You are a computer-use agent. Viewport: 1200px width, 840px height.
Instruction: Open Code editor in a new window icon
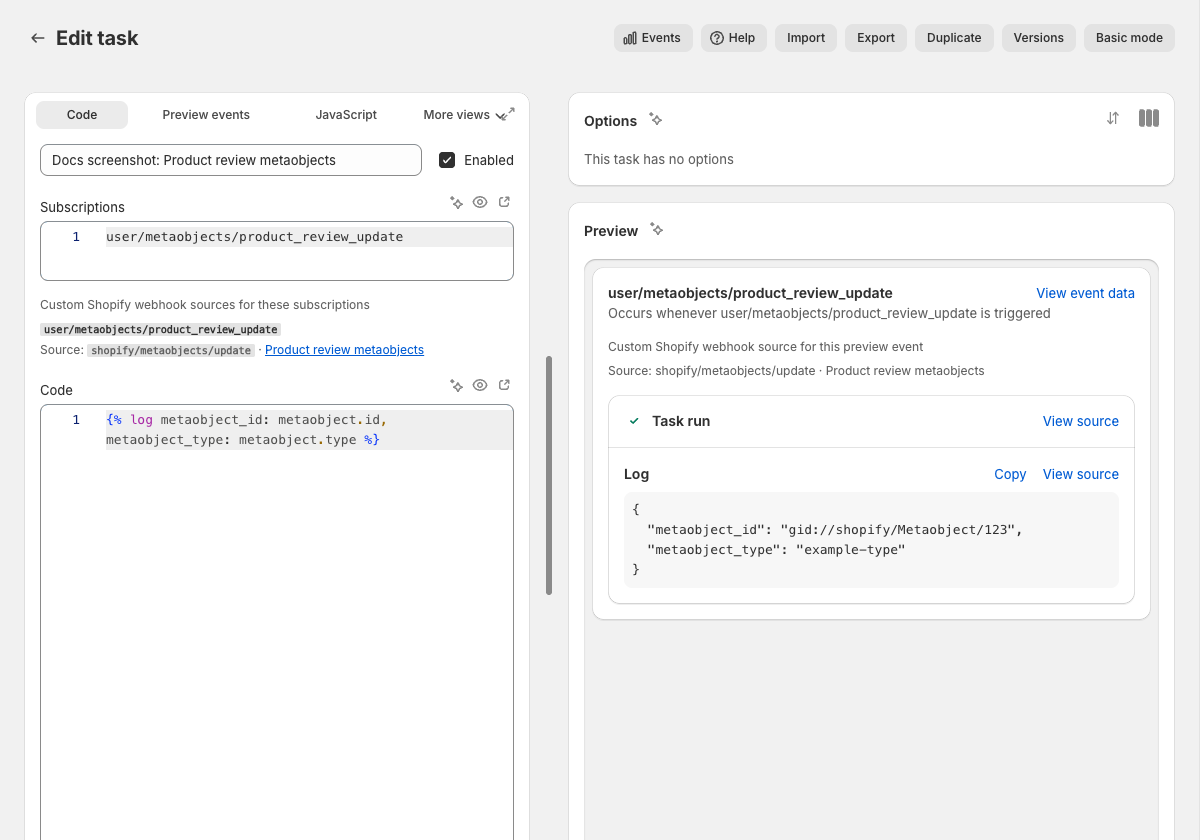[504, 385]
